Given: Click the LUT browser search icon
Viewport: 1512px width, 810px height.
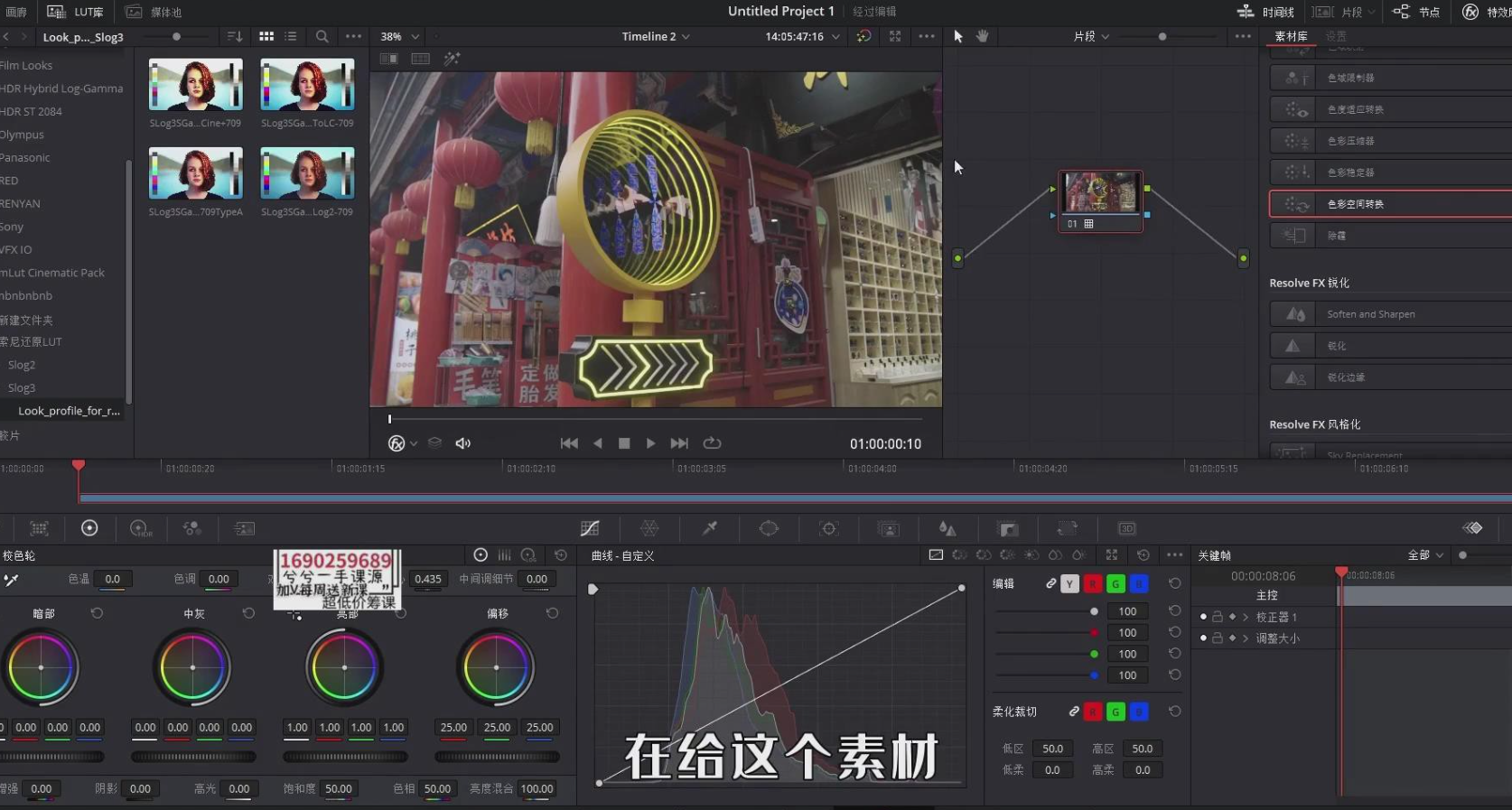Looking at the screenshot, I should (x=322, y=36).
